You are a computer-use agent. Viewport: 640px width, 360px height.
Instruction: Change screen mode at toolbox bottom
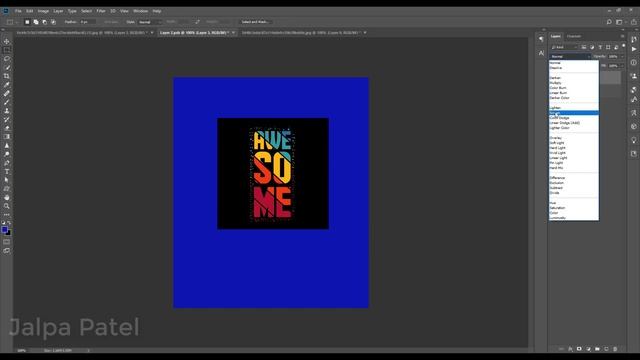pyautogui.click(x=7, y=251)
